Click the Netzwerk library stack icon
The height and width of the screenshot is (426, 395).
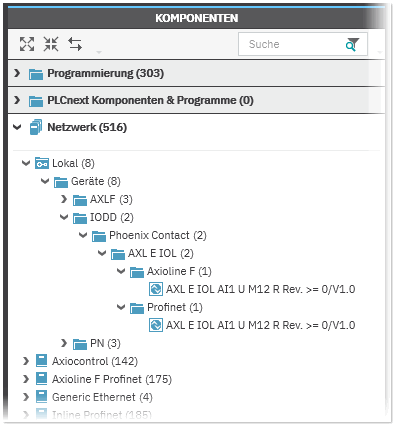(36, 127)
